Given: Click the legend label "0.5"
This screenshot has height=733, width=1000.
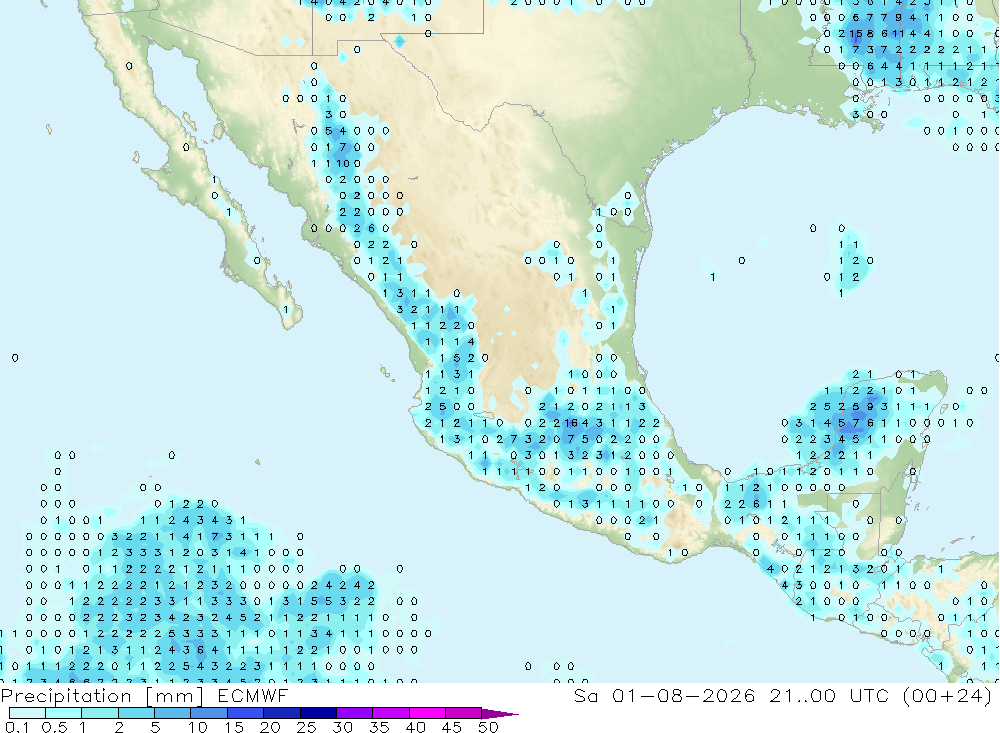Looking at the screenshot, I should pyautogui.click(x=54, y=727).
